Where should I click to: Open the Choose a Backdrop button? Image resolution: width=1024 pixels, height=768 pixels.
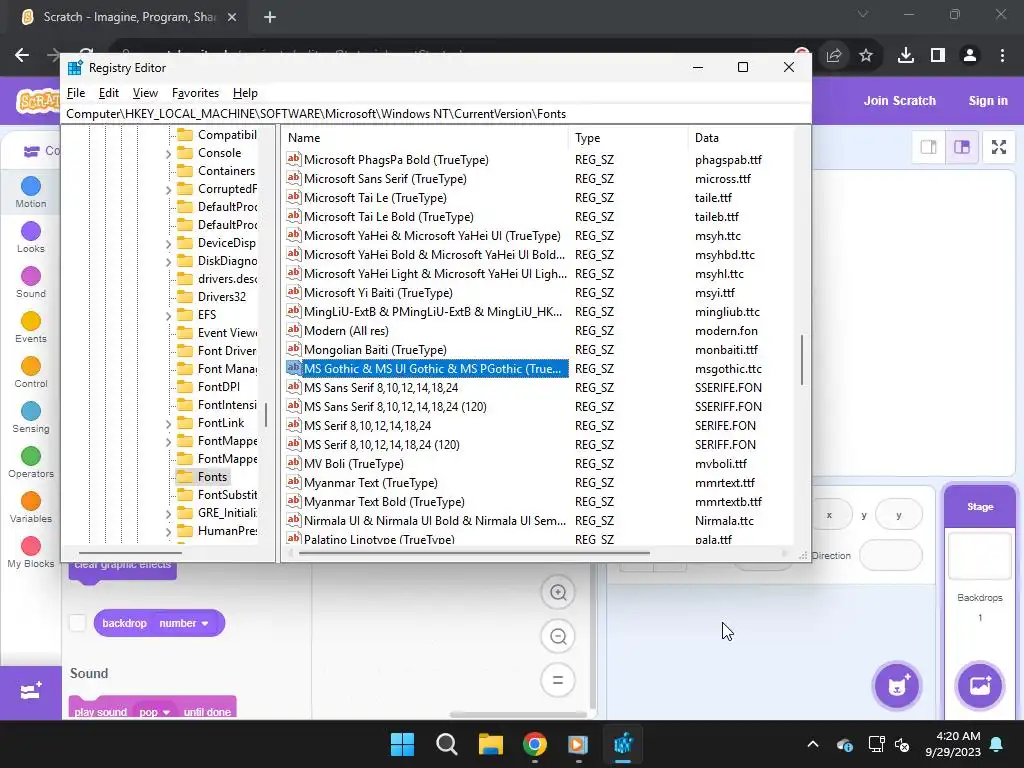click(x=980, y=686)
